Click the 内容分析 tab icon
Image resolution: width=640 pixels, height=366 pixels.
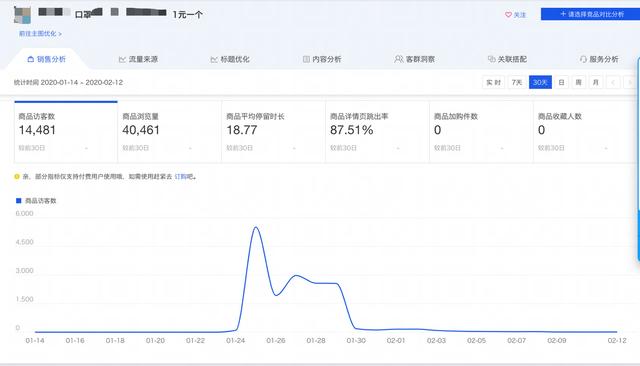306,59
